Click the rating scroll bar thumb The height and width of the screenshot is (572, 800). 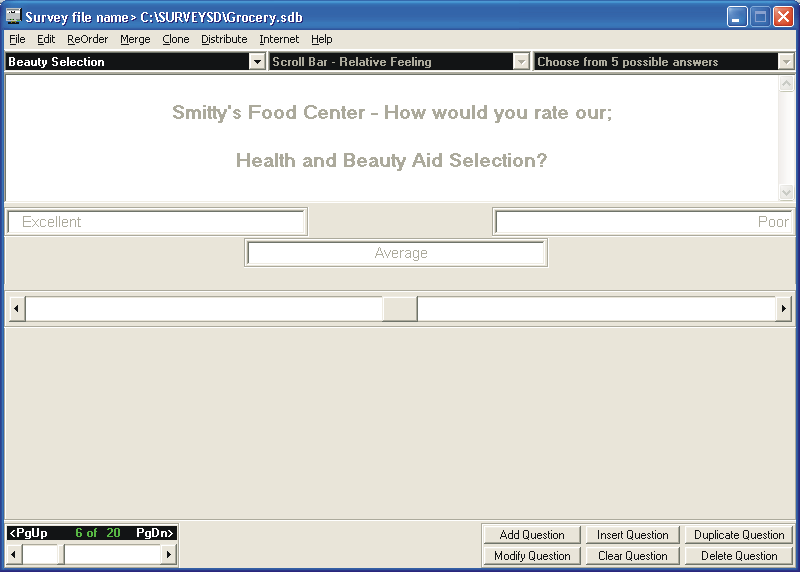point(400,309)
